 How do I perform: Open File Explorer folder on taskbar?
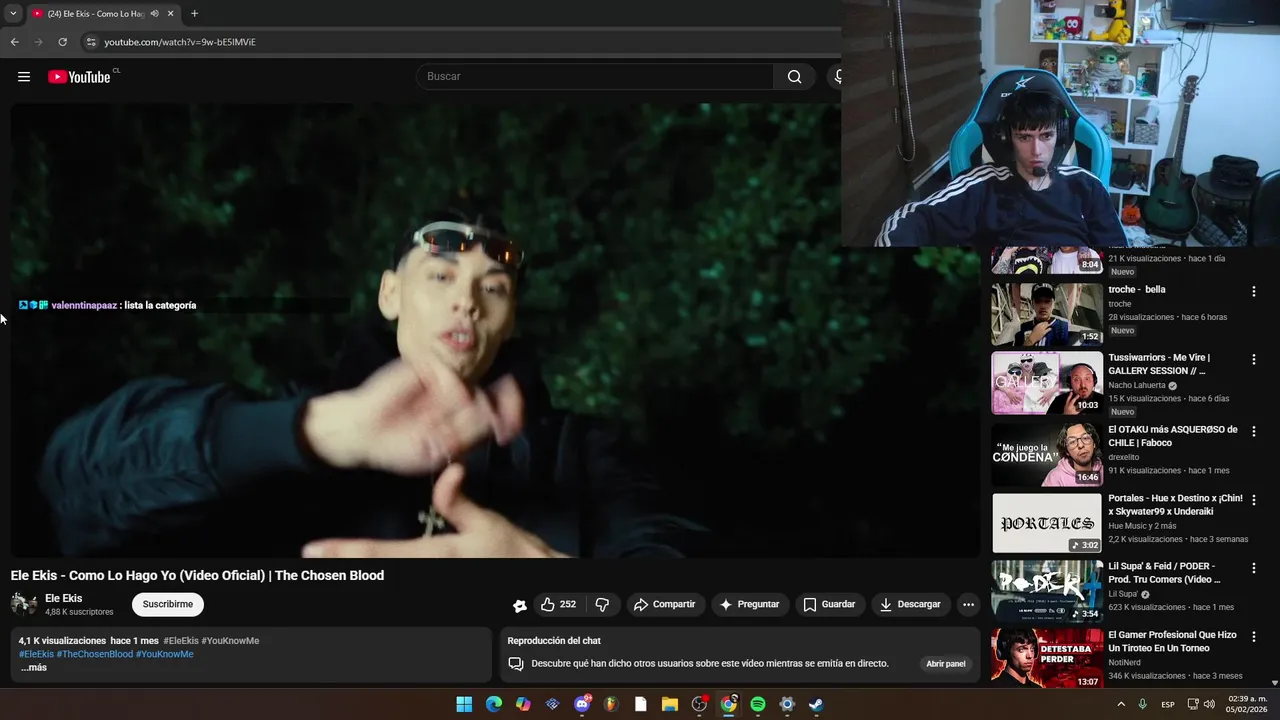(670, 704)
